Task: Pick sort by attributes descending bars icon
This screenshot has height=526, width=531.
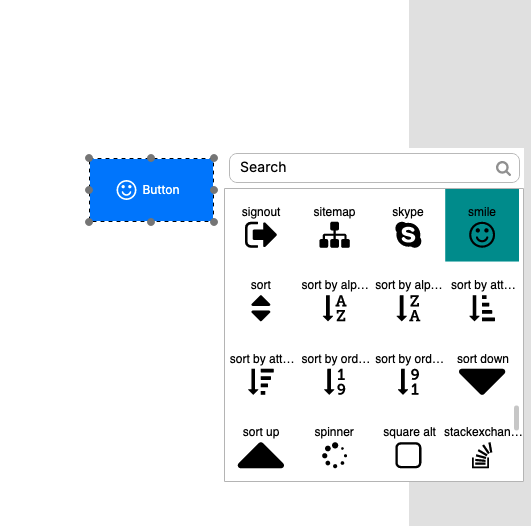Action: (261, 382)
